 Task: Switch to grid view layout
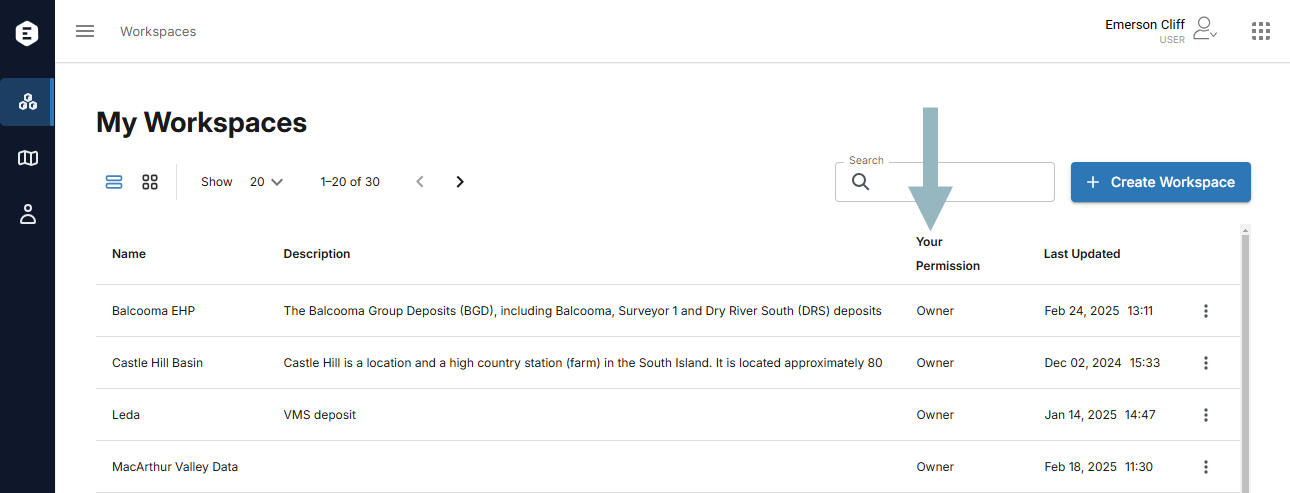[150, 182]
